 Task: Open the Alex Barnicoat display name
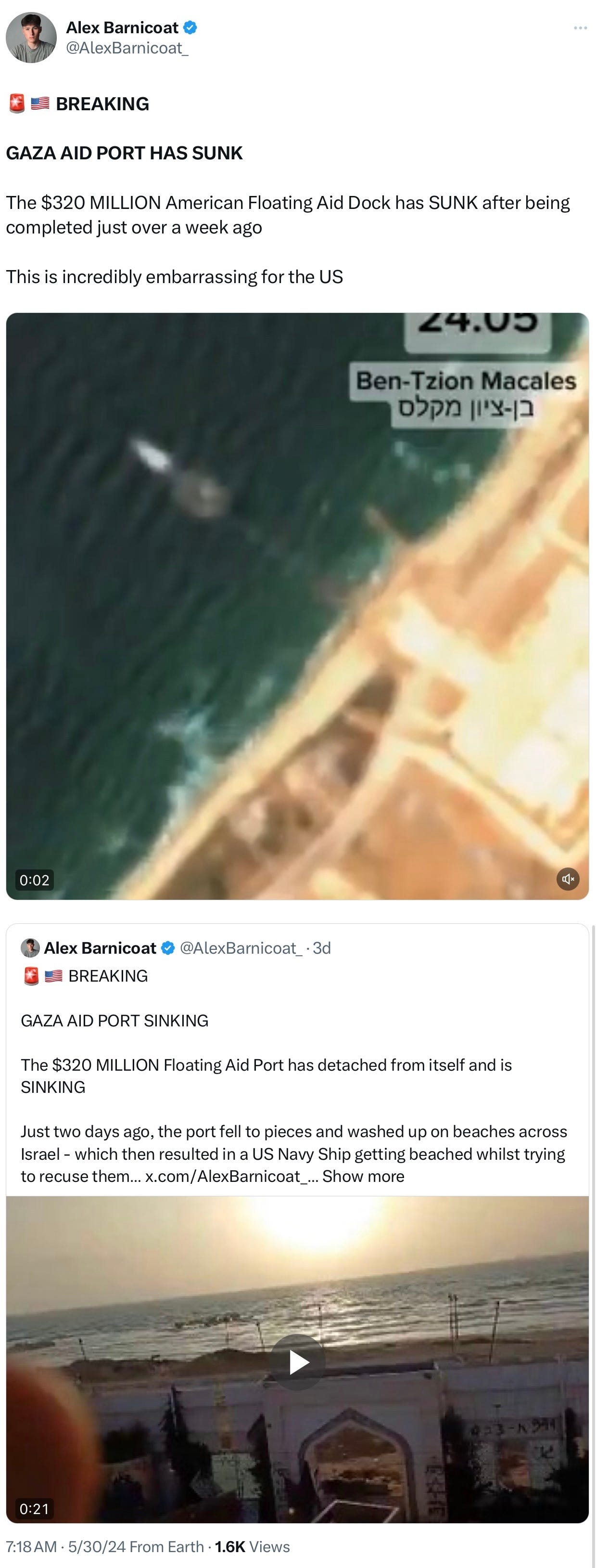click(122, 27)
